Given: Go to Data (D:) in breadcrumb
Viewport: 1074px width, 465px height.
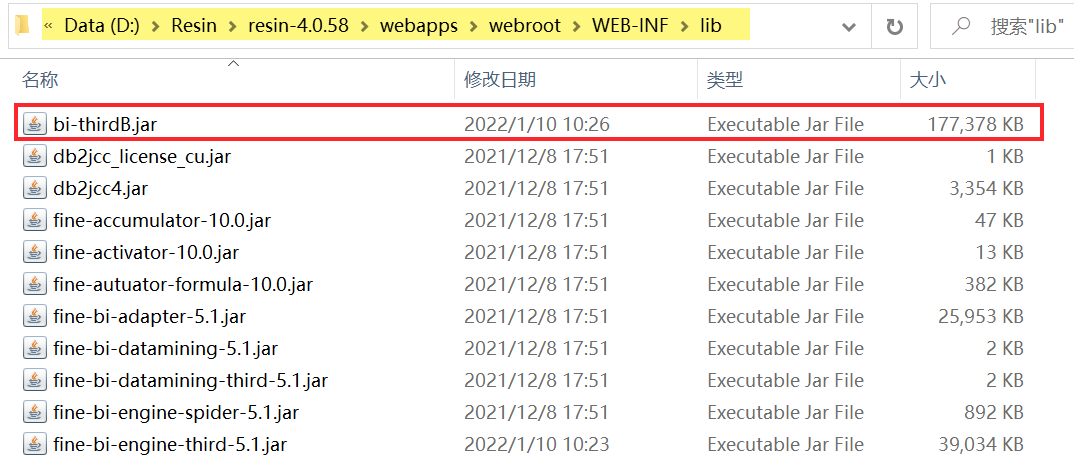Looking at the screenshot, I should (114, 25).
